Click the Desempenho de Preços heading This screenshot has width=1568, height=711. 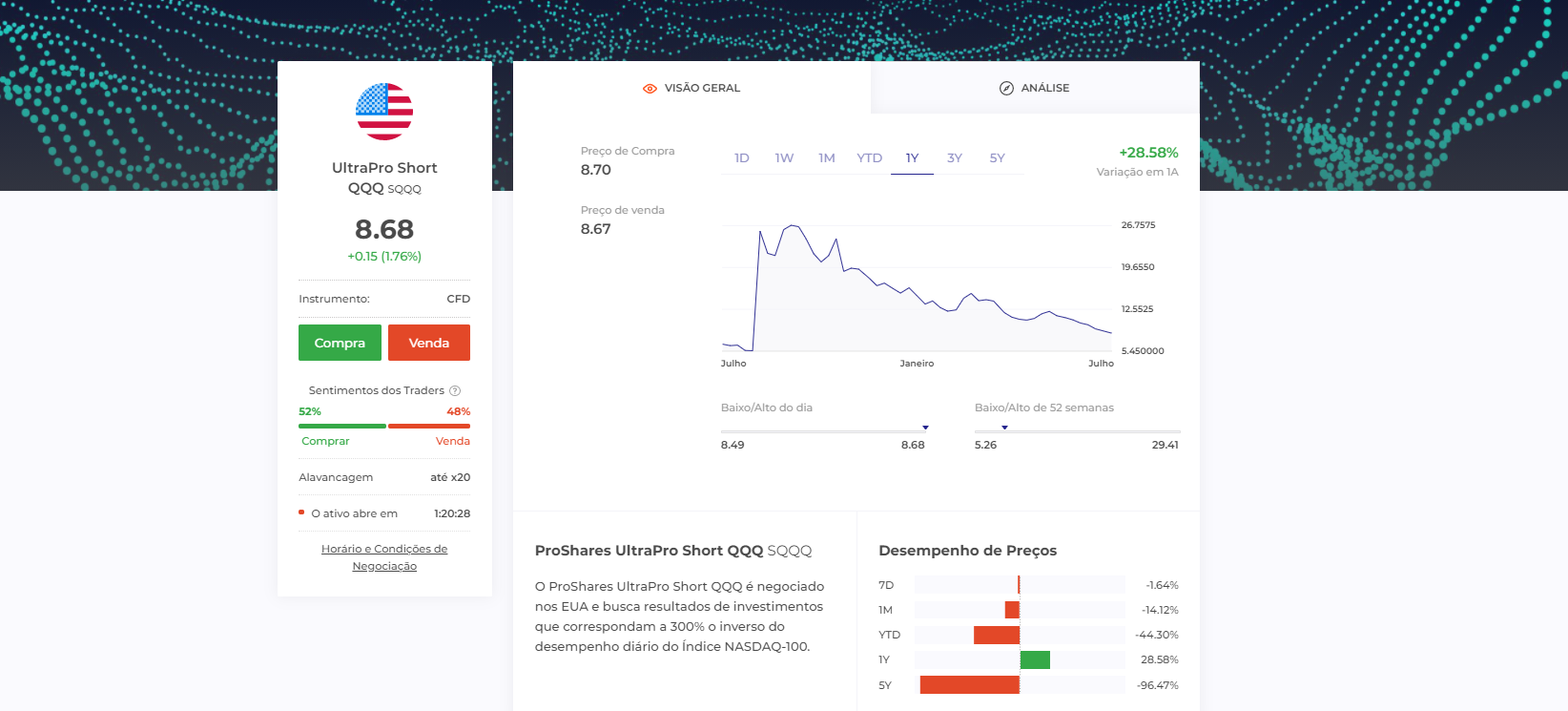coord(968,551)
